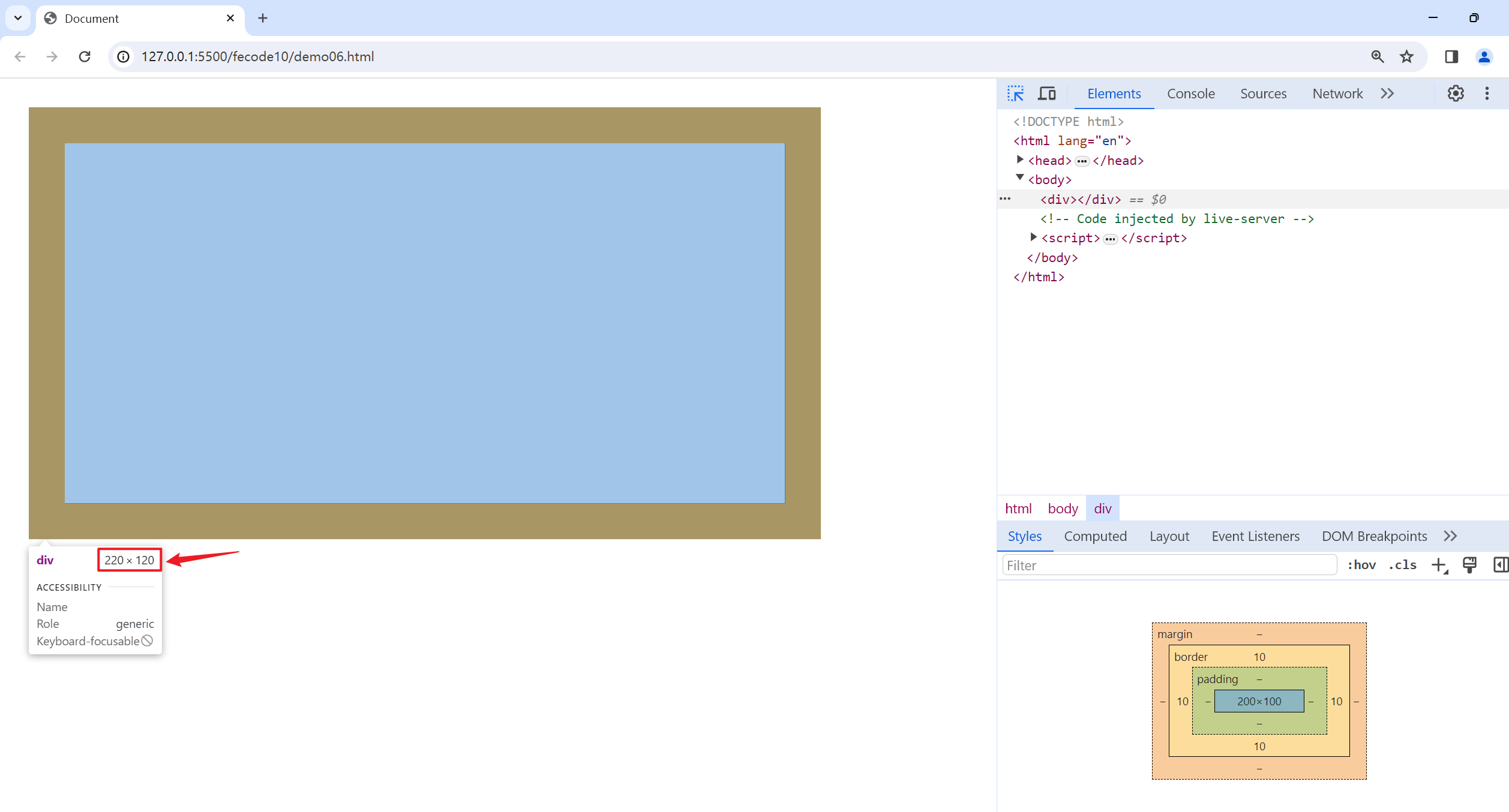Image resolution: width=1509 pixels, height=812 pixels.
Task: Click the 200×100 content box in the box model
Action: 1259,701
